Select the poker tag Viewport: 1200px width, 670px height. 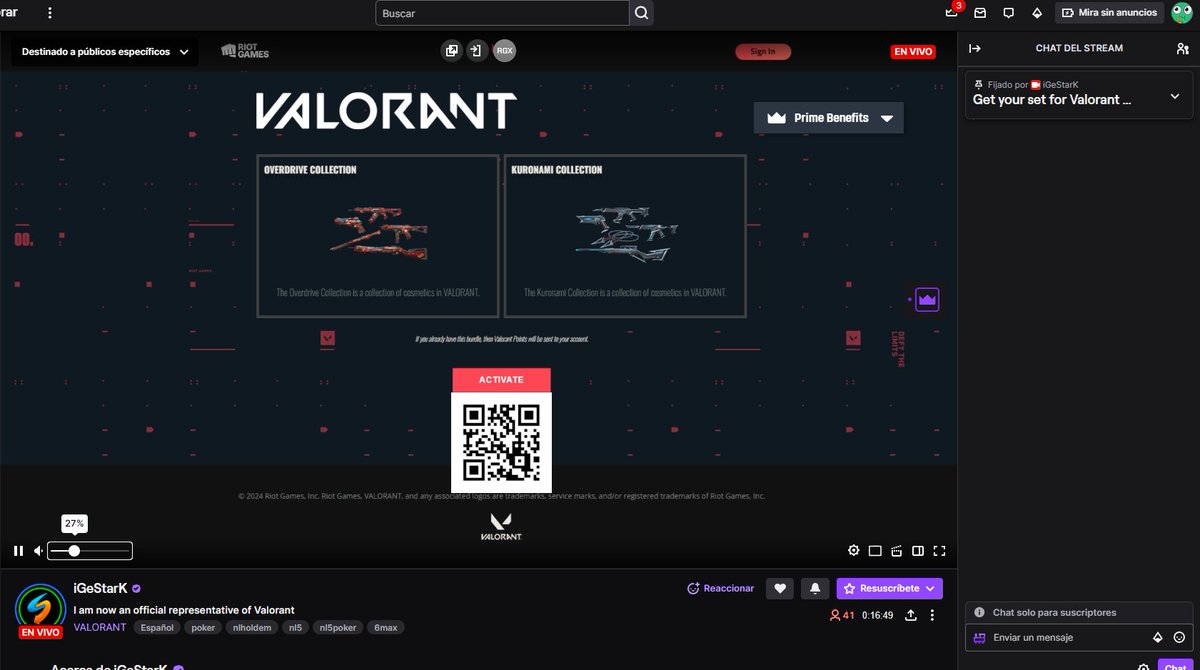tap(204, 628)
